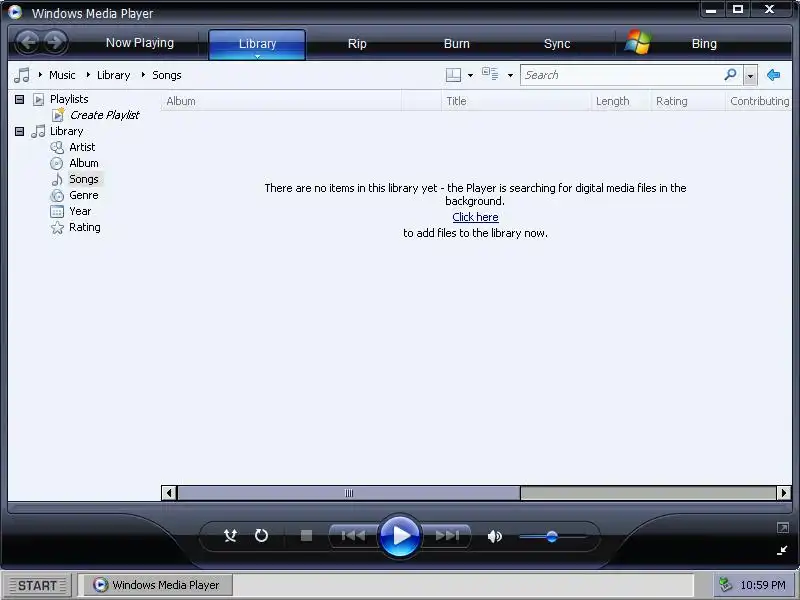
Task: Click Library in the breadcrumb path
Action: [114, 75]
